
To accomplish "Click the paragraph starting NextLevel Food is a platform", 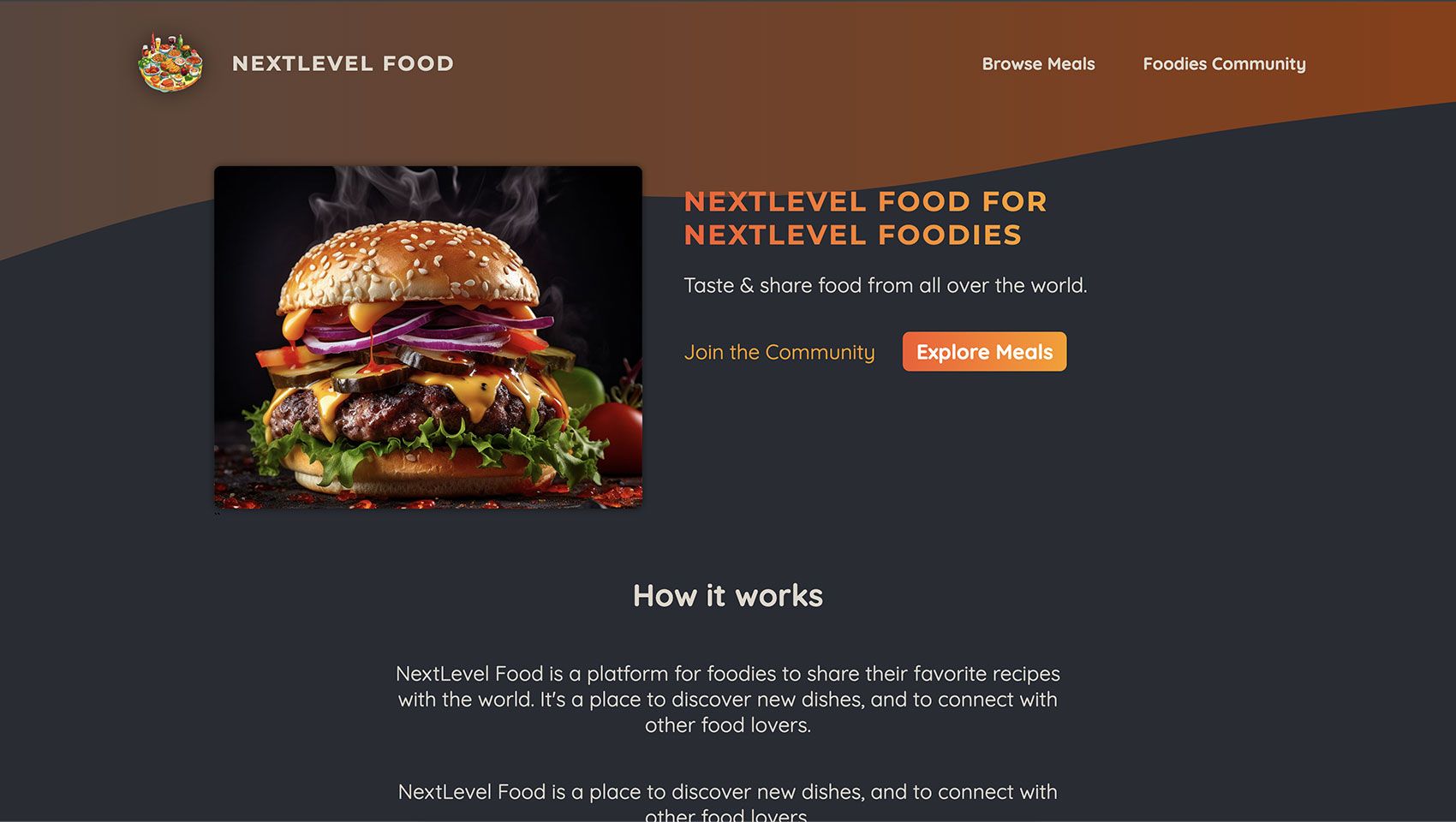I will point(728,699).
